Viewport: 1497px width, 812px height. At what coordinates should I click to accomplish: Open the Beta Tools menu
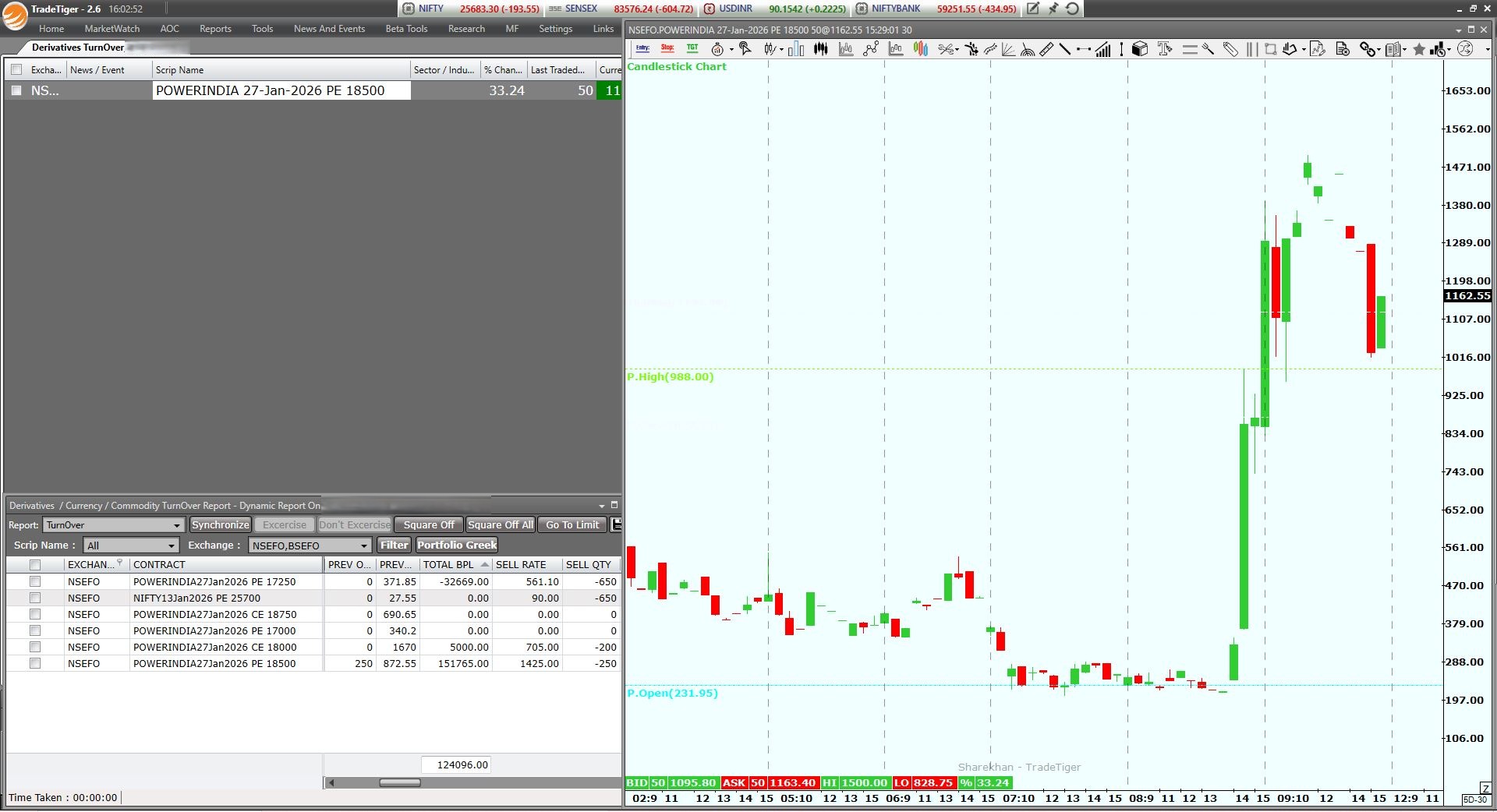406,29
